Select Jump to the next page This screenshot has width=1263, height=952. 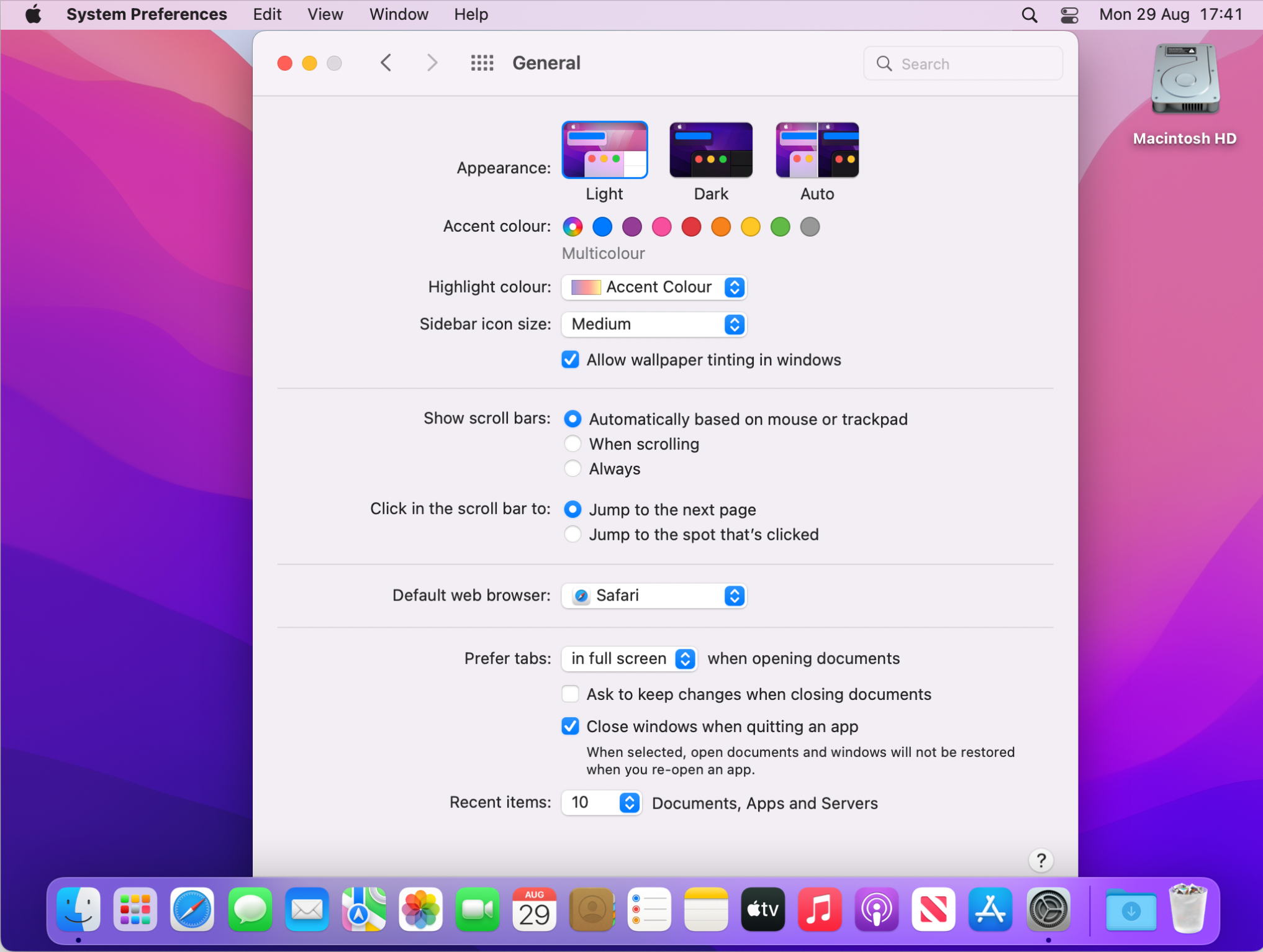click(573, 510)
